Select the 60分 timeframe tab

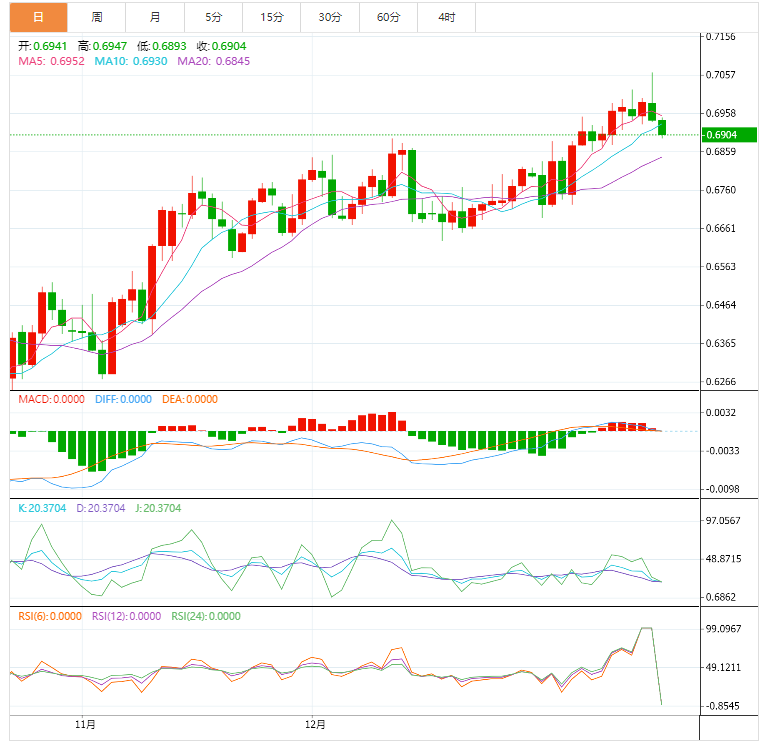(x=388, y=17)
